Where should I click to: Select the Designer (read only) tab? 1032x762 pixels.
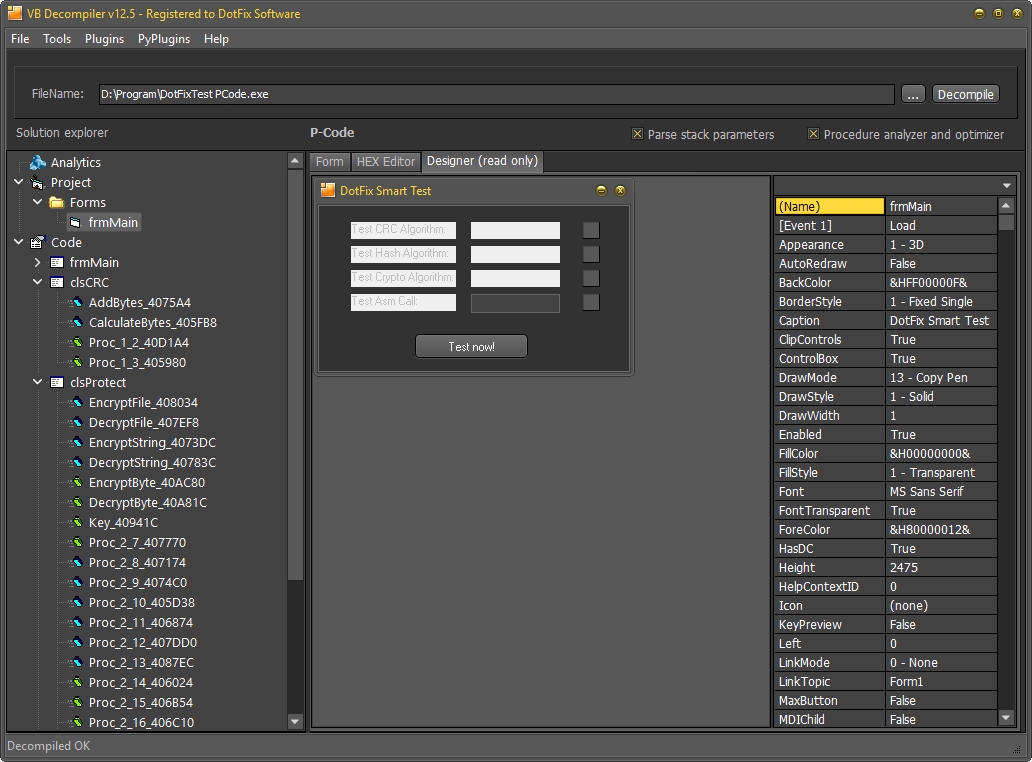tap(482, 161)
